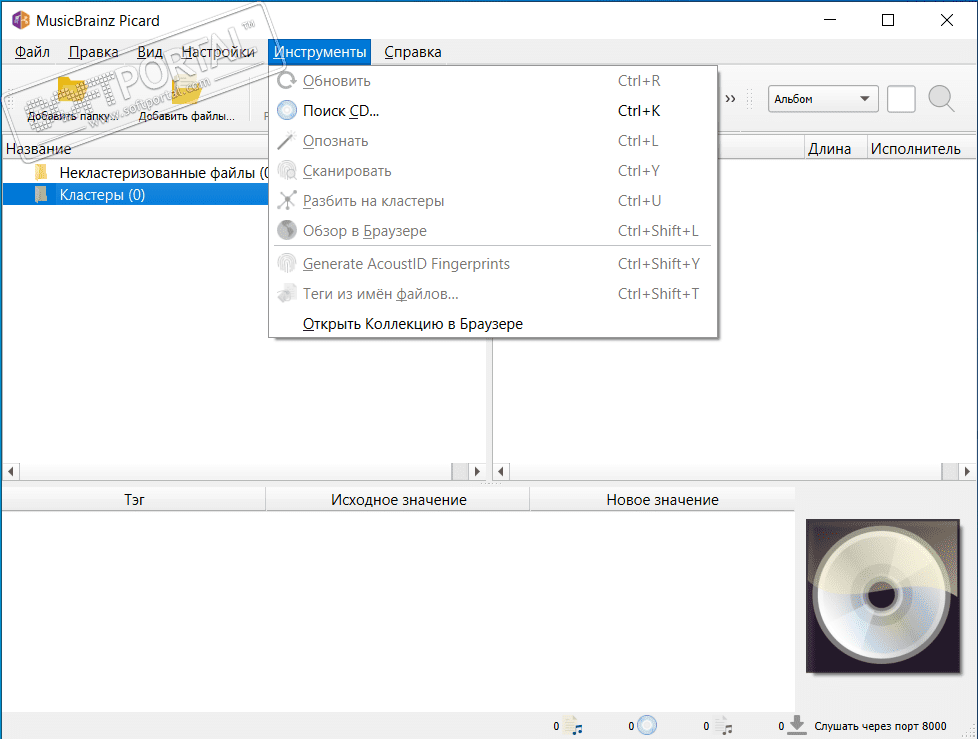This screenshot has width=978, height=739.
Task: Click the magic wand icon beside Опознать
Action: (x=286, y=141)
